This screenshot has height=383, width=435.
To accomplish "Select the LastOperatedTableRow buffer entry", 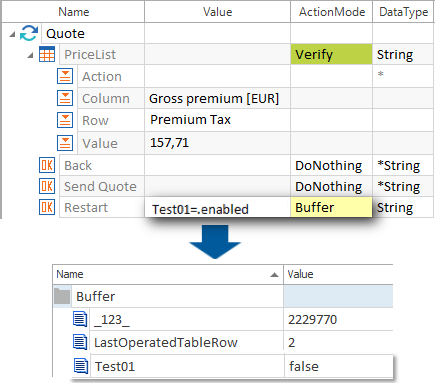I will (166, 342).
